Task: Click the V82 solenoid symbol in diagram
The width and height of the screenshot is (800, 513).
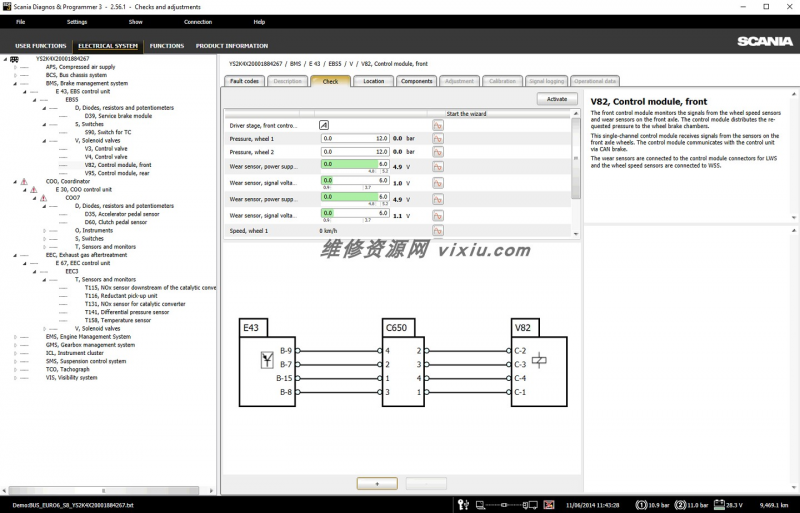Action: 539,360
